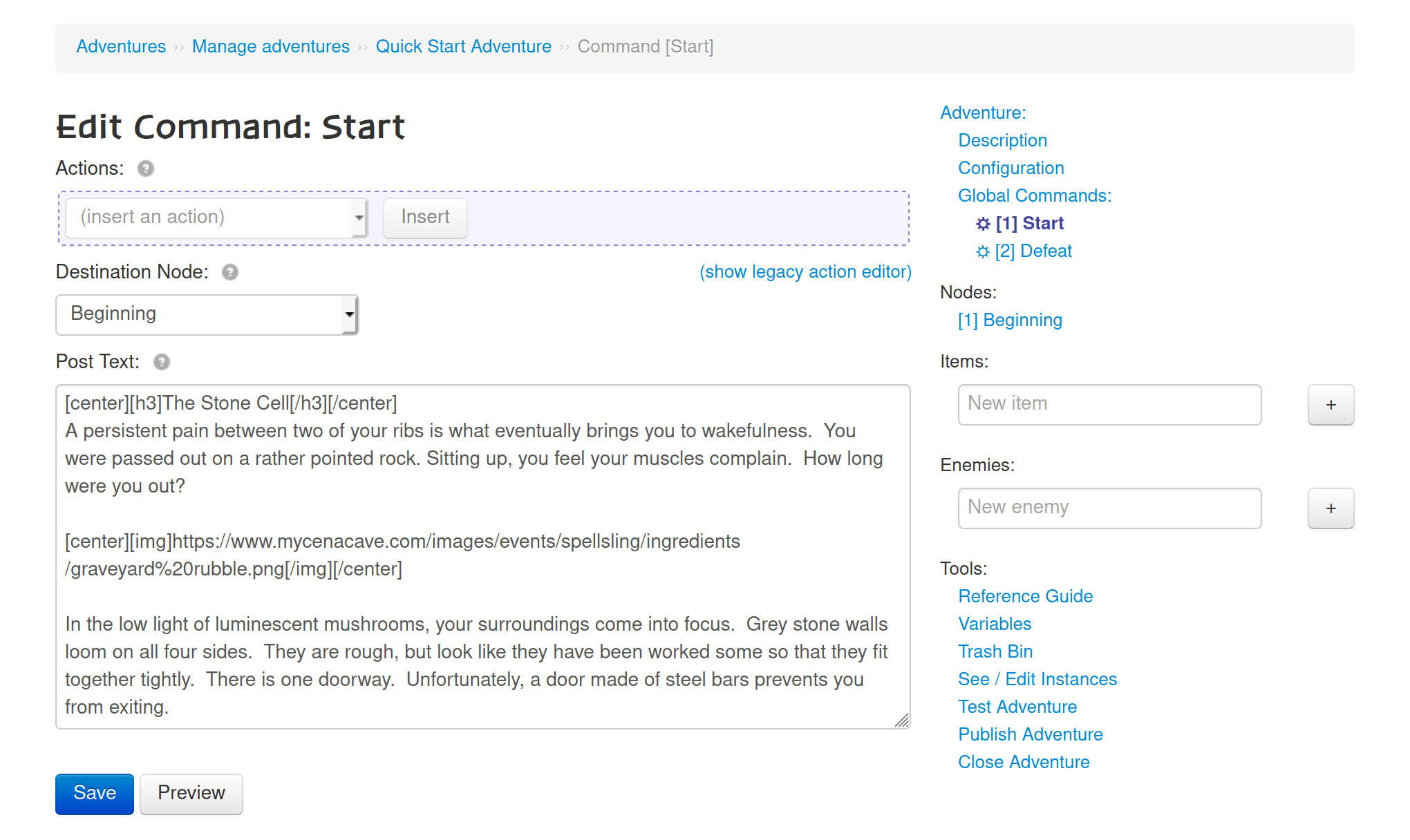Click the gear icon beside [1] Start
Screen dimensions: 1410x840
click(x=983, y=224)
